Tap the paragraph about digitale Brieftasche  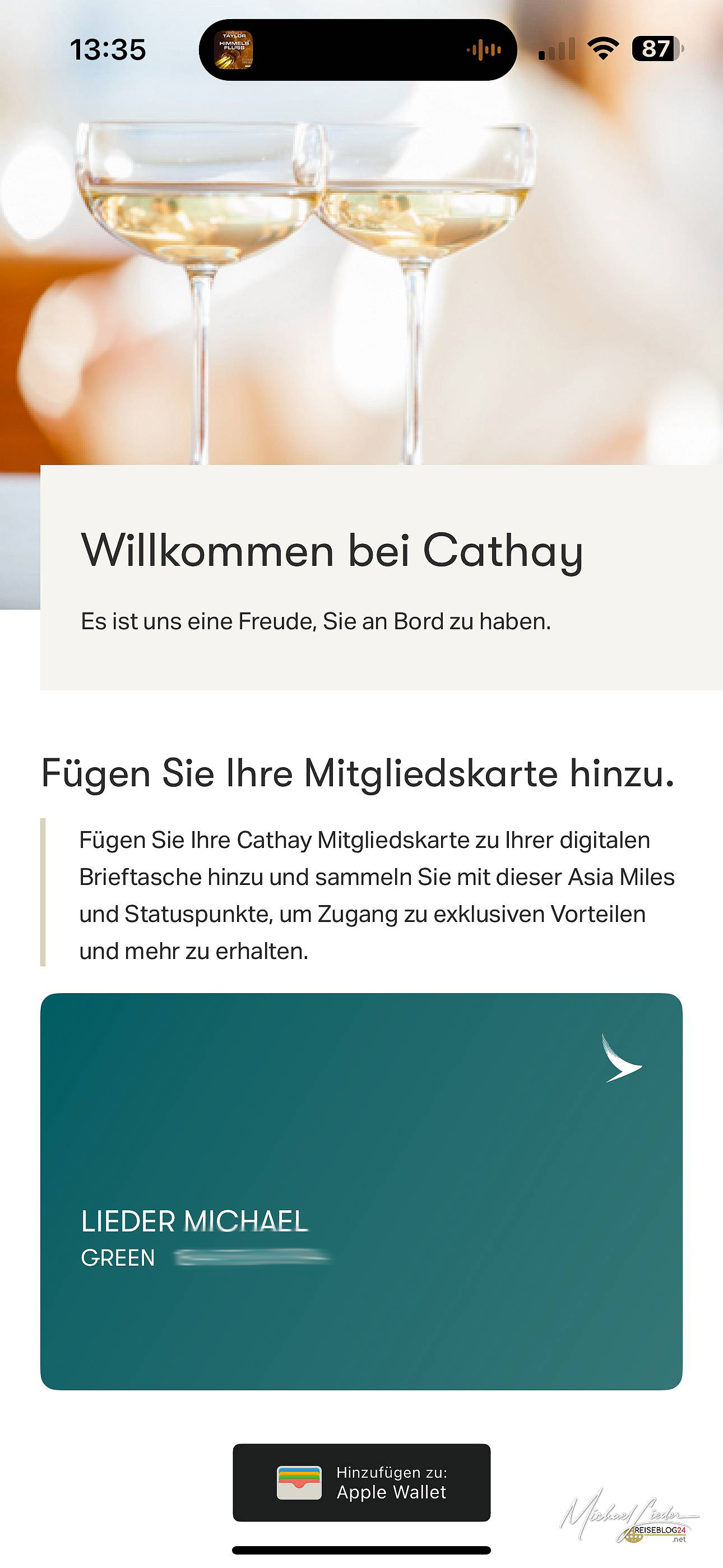coord(377,896)
